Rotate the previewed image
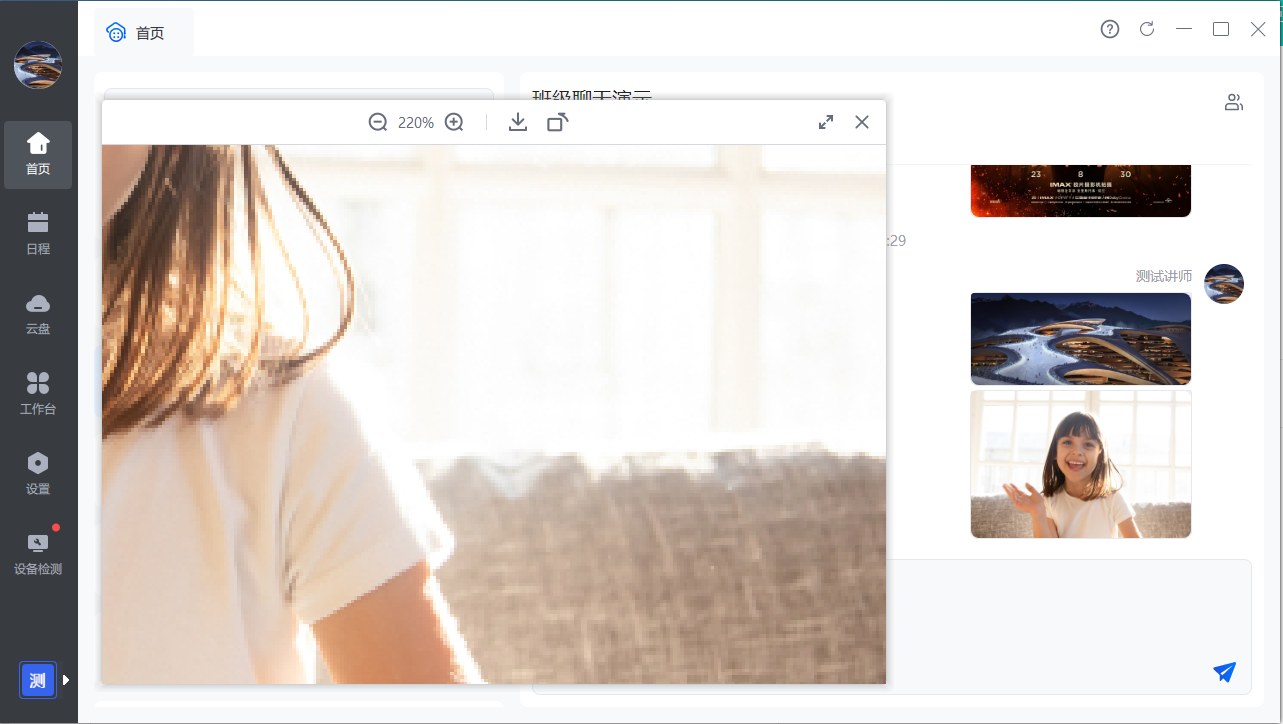The height and width of the screenshot is (724, 1283). pyautogui.click(x=558, y=122)
